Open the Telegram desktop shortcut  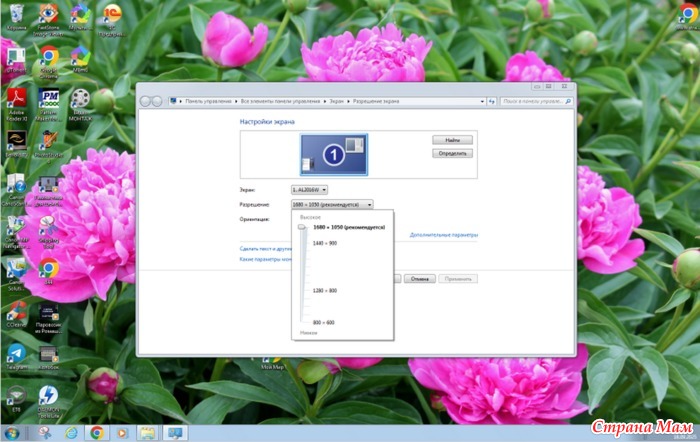pos(17,355)
